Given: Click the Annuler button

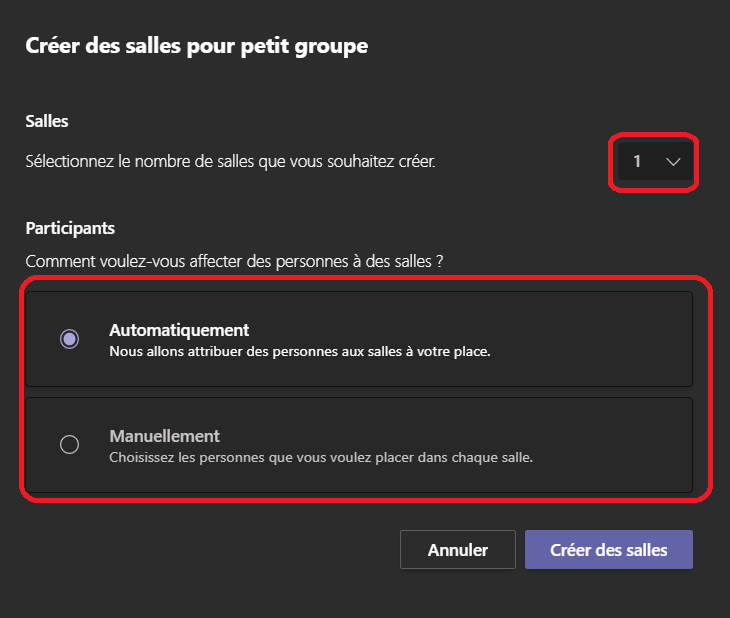Looking at the screenshot, I should (x=458, y=550).
